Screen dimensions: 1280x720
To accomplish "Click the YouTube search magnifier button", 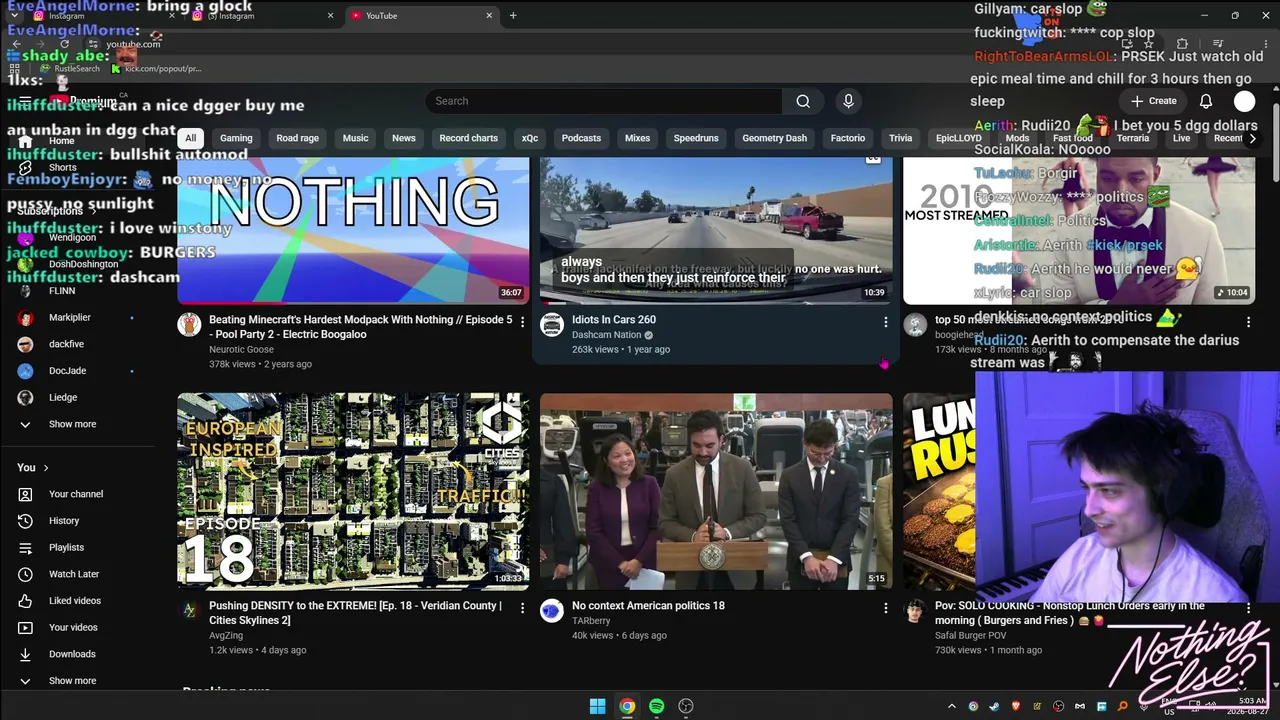I will (x=803, y=101).
